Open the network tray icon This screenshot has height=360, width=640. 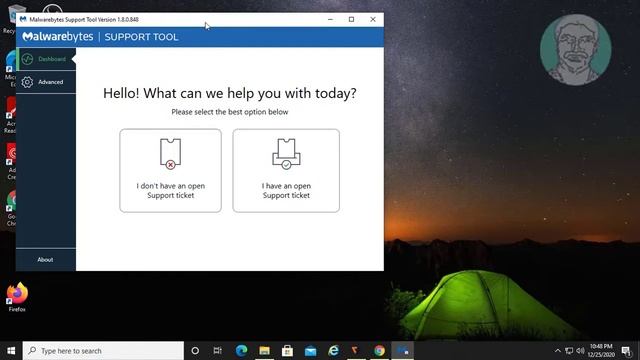(x=569, y=351)
